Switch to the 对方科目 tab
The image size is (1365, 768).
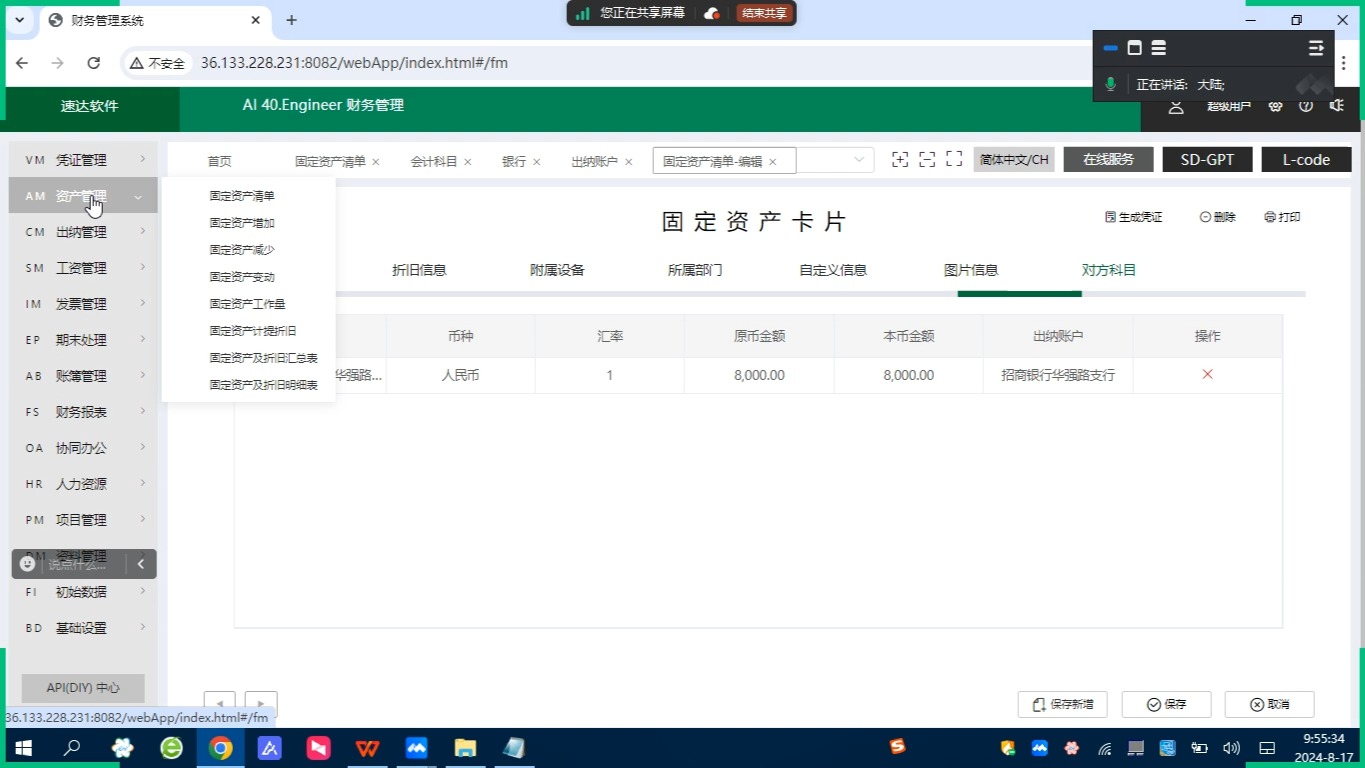coord(1108,269)
